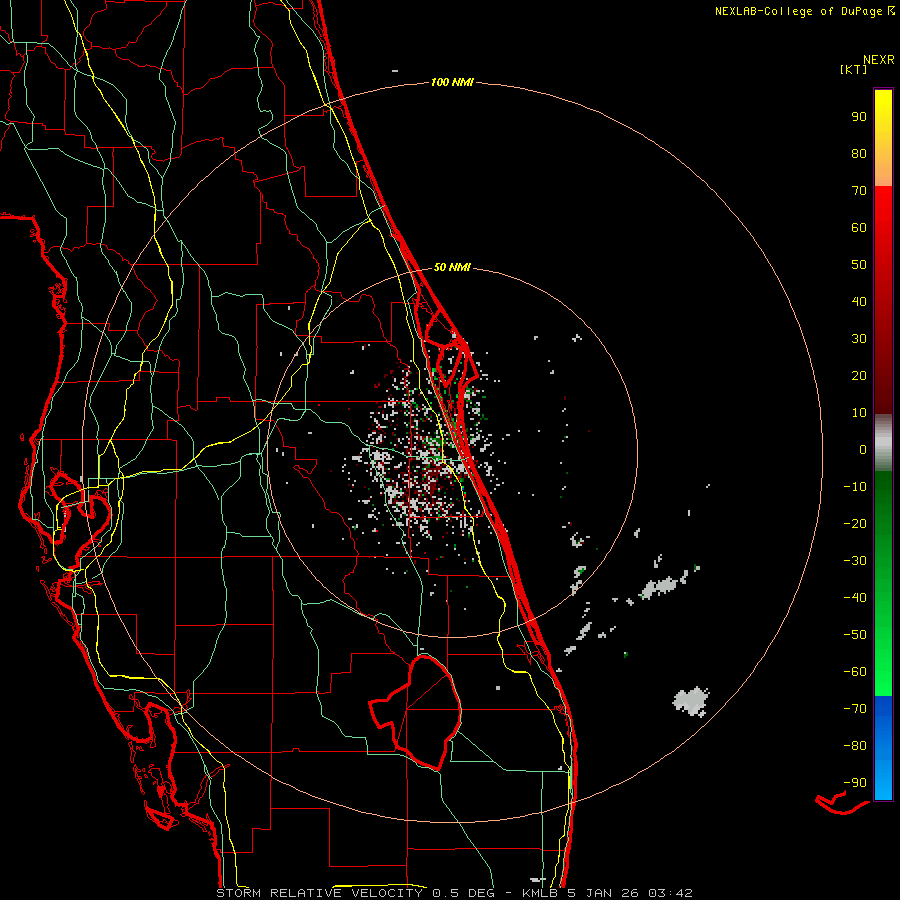Screen dimensions: 900x900
Task: Click the blue band of the color bar
Action: coord(883,748)
